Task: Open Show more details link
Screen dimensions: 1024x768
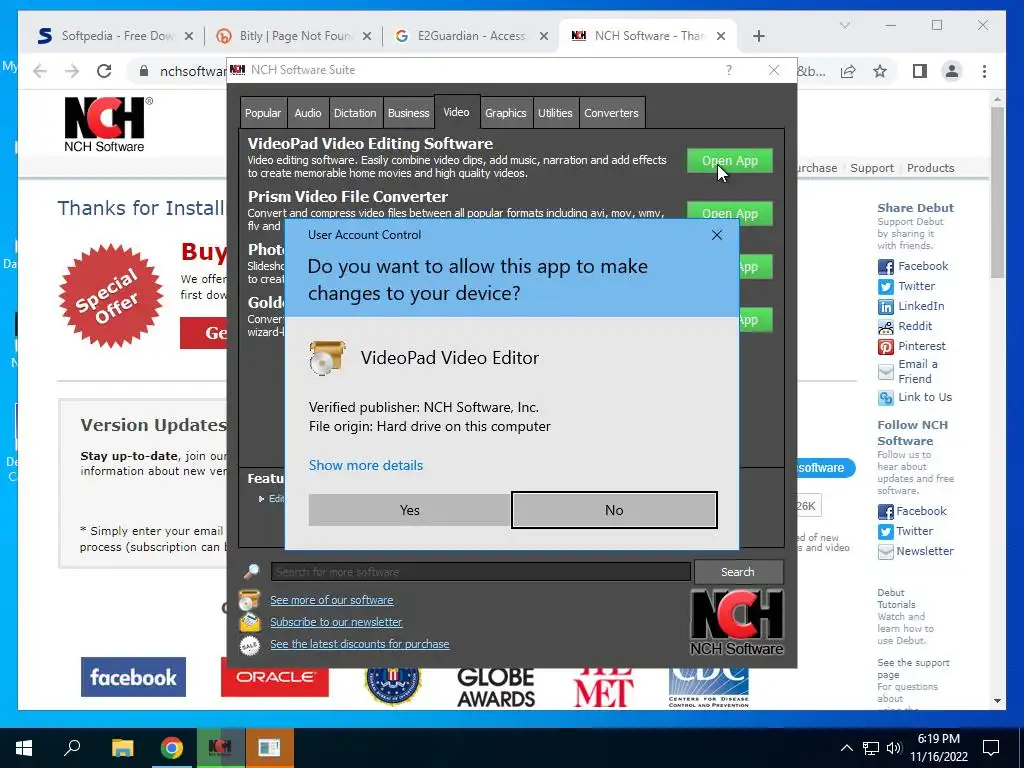Action: click(x=366, y=465)
